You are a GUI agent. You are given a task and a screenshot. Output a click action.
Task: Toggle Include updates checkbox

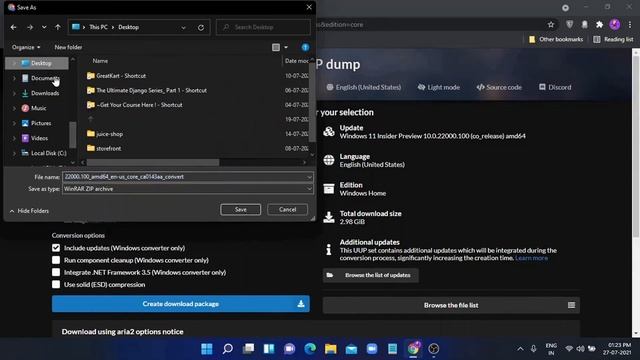56,248
